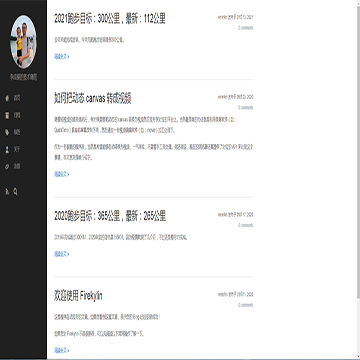360x360 pixels.
Task: Open the friend links (chain) icon in the sidebar
Action: (7, 167)
